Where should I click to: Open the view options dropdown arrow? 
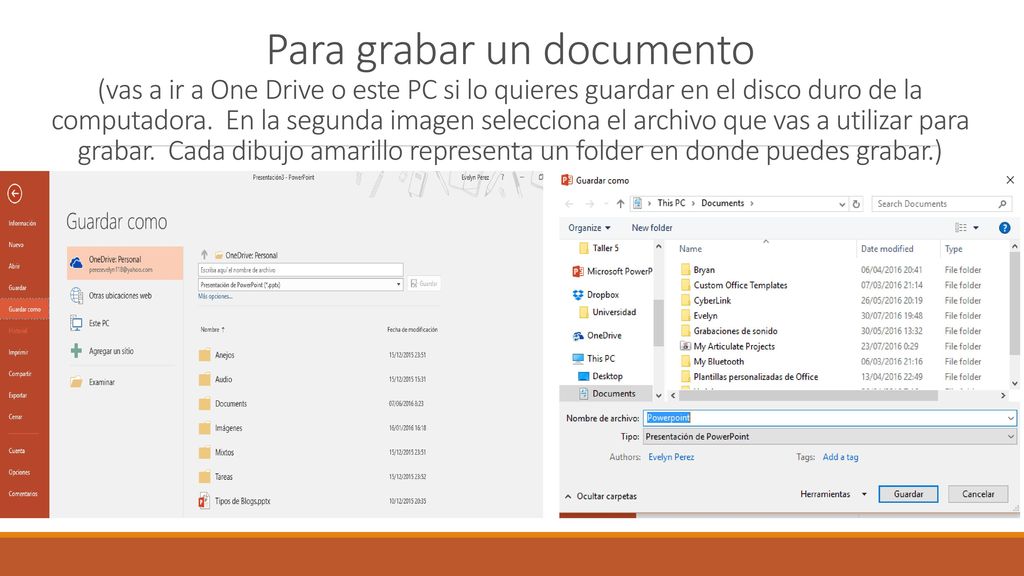pyautogui.click(x=976, y=228)
